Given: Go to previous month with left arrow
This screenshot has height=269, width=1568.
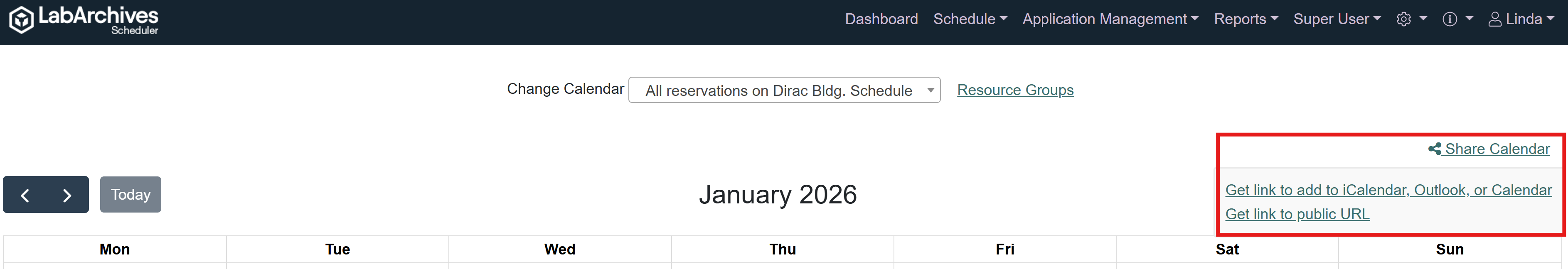Looking at the screenshot, I should coord(25,196).
